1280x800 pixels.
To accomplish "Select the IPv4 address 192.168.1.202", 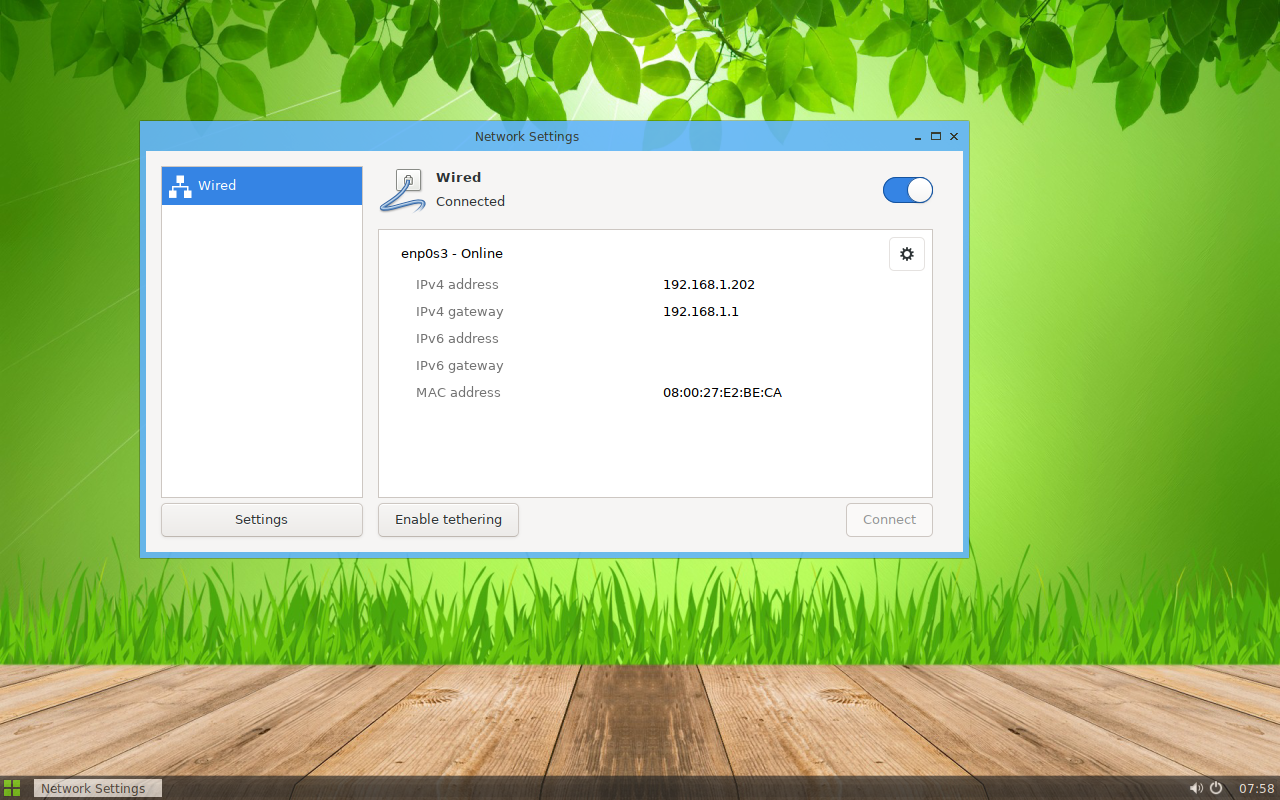I will coord(709,284).
